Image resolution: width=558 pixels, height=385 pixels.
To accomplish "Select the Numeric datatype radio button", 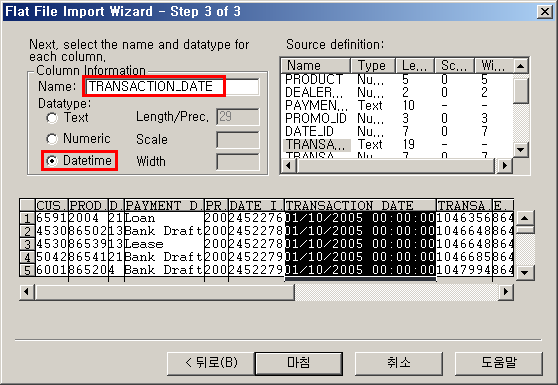I will (x=52, y=139).
